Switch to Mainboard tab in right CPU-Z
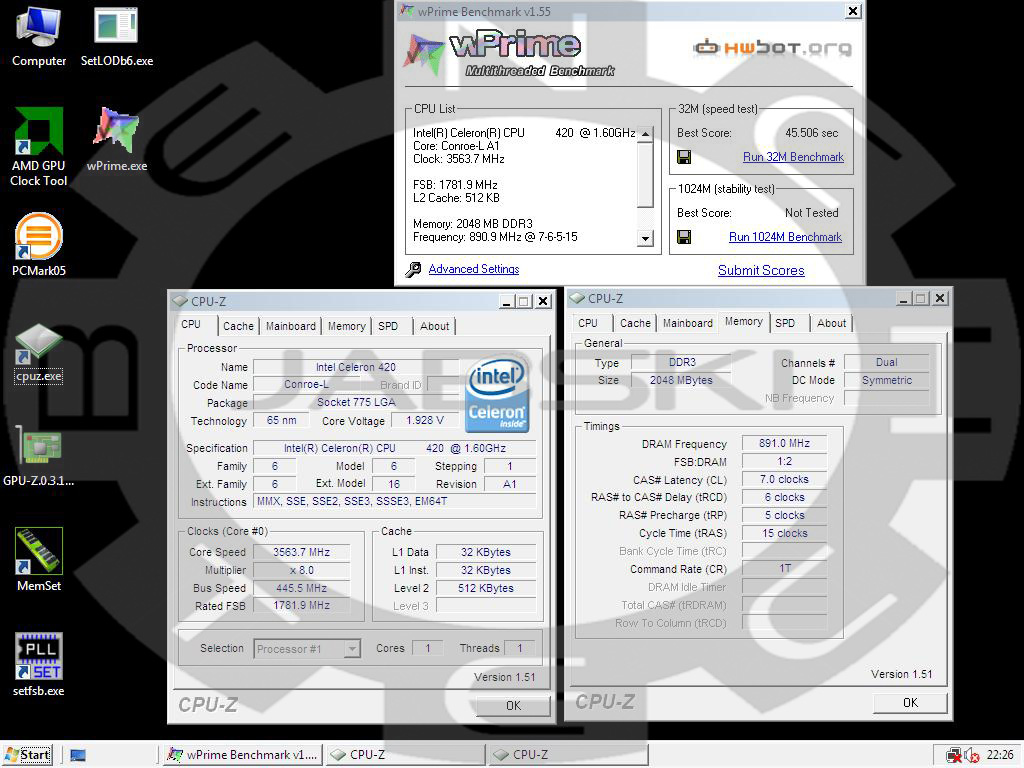 [688, 323]
